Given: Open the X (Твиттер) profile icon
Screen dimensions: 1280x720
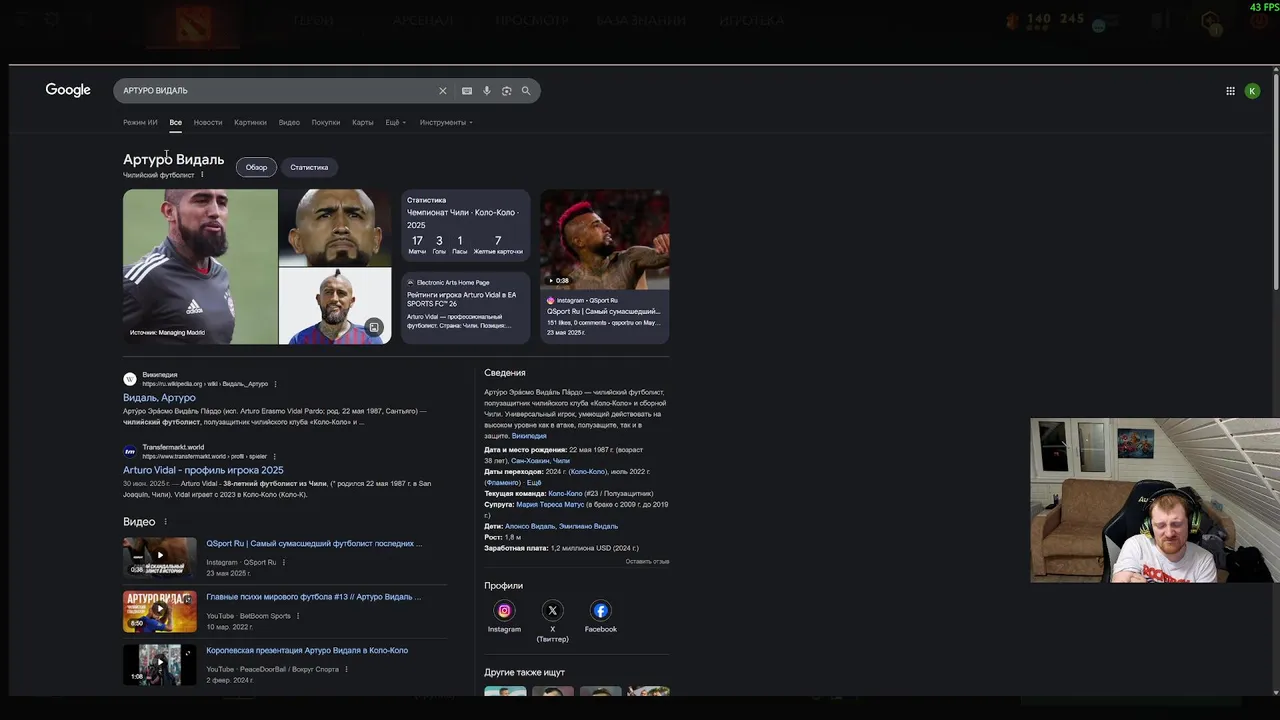Looking at the screenshot, I should (x=552, y=610).
